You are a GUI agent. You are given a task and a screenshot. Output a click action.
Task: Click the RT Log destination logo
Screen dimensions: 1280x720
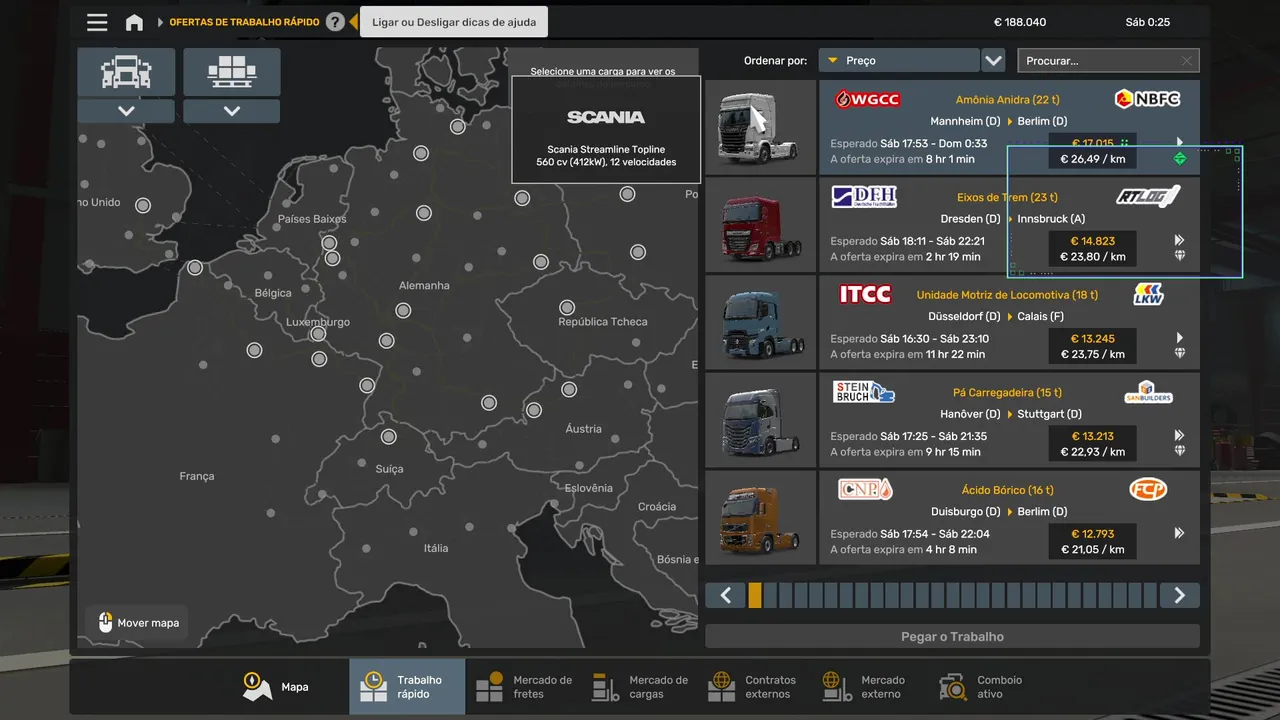pos(1148,196)
